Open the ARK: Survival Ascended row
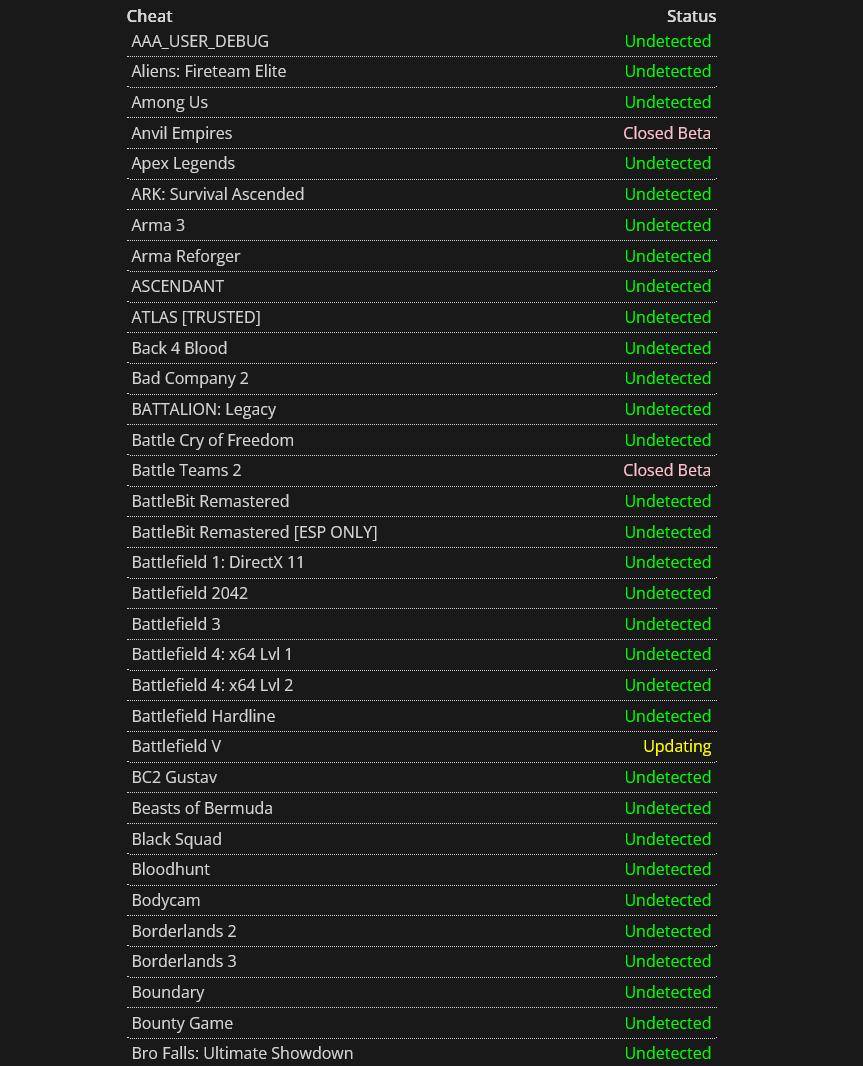This screenshot has width=863, height=1066. tap(422, 194)
